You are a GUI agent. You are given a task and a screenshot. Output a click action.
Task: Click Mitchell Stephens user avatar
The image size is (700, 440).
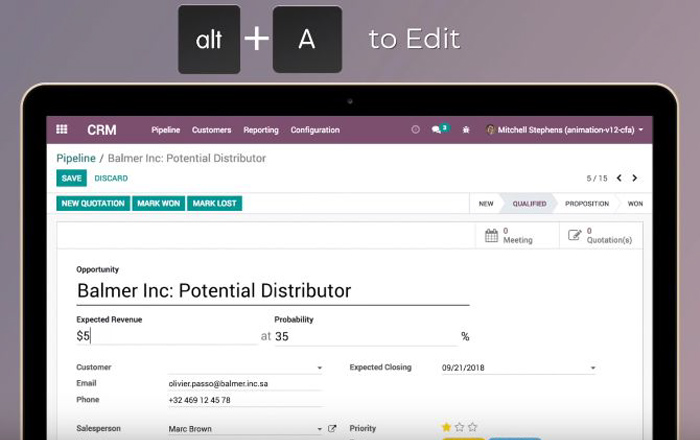click(x=490, y=130)
